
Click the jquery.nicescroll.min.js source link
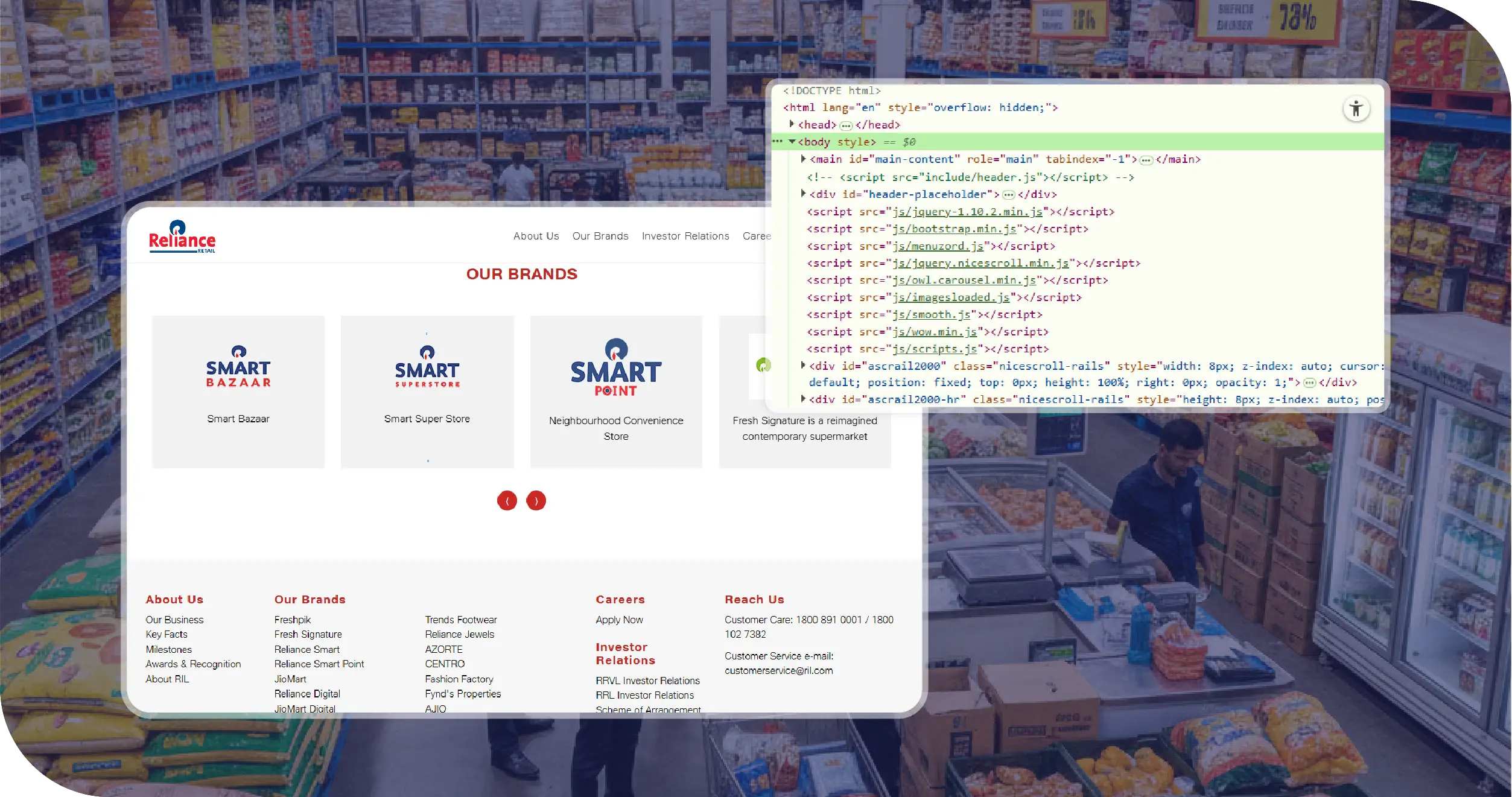pyautogui.click(x=980, y=263)
